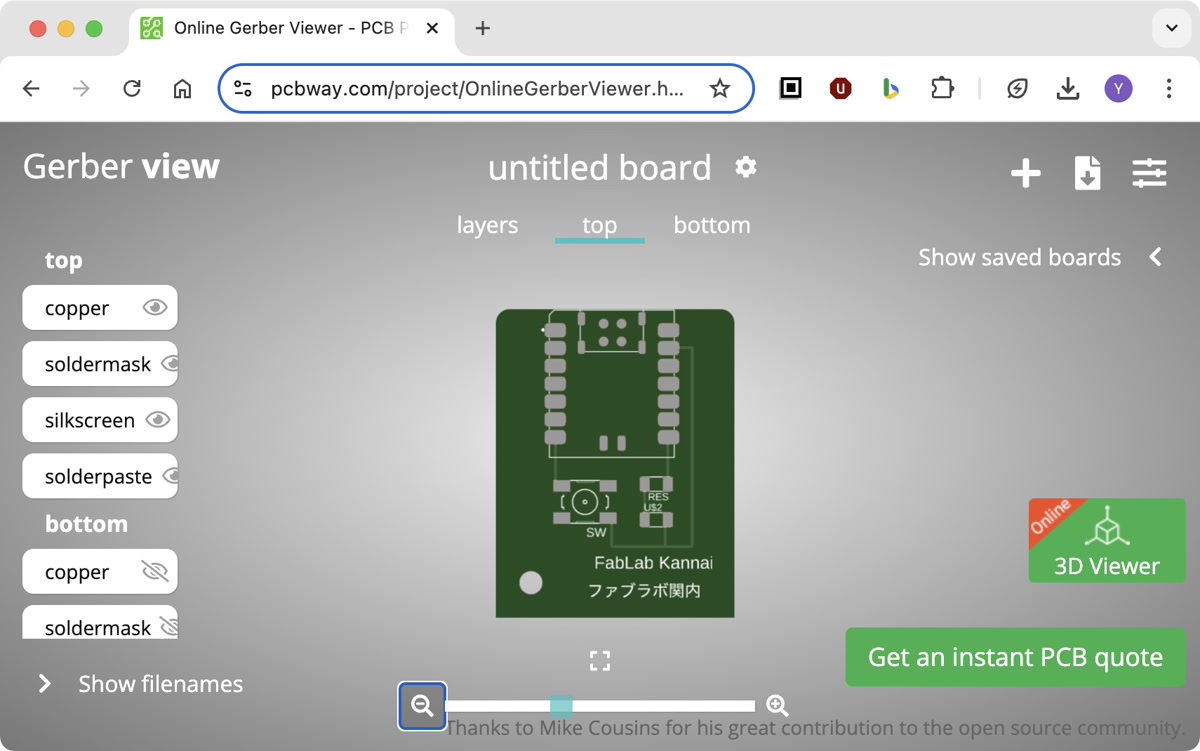Expand Show filenames chevron
Viewport: 1200px width, 751px height.
click(44, 684)
